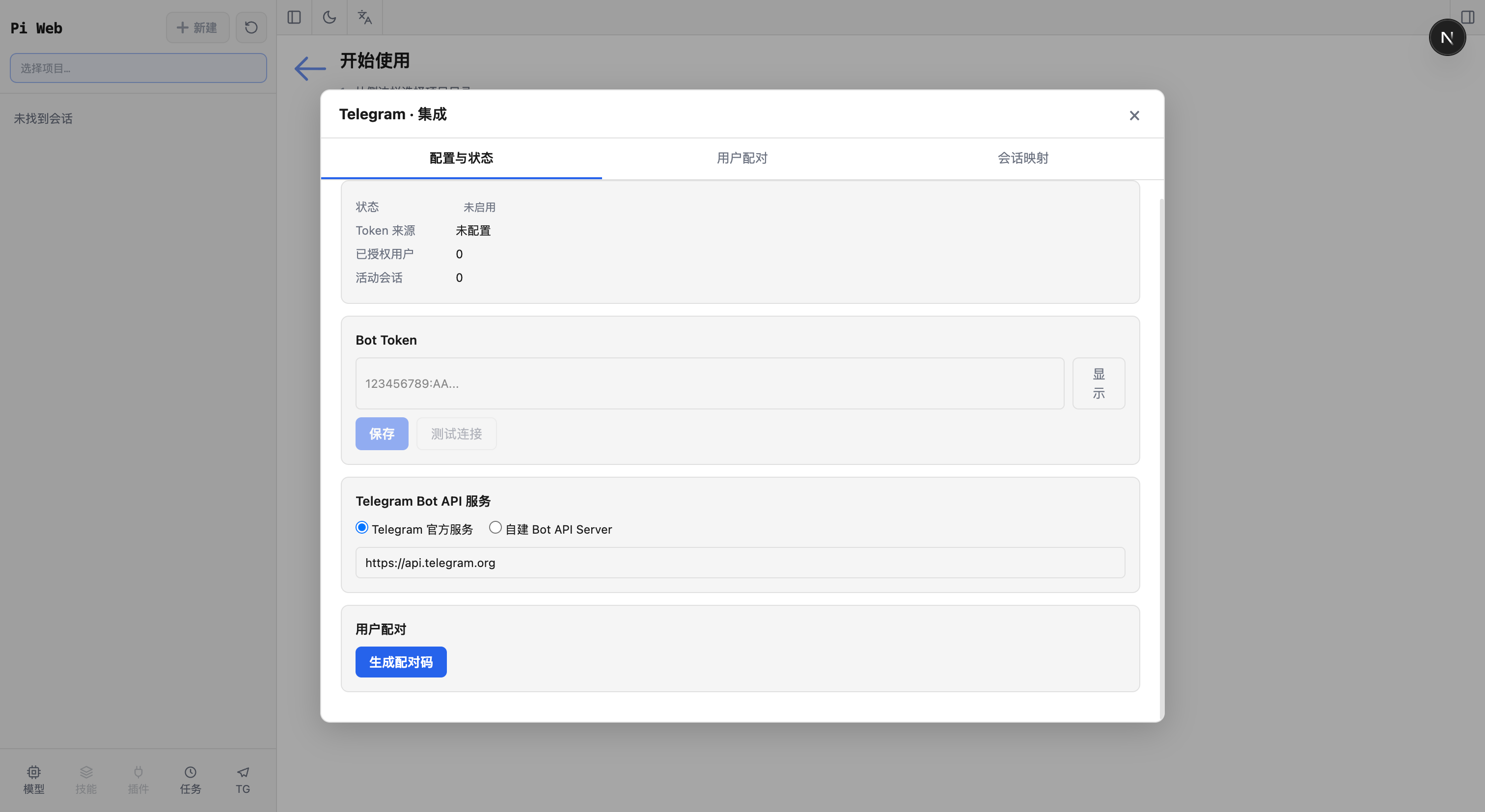This screenshot has height=812, width=1485.
Task: Click the Bot Token input field
Action: point(710,383)
